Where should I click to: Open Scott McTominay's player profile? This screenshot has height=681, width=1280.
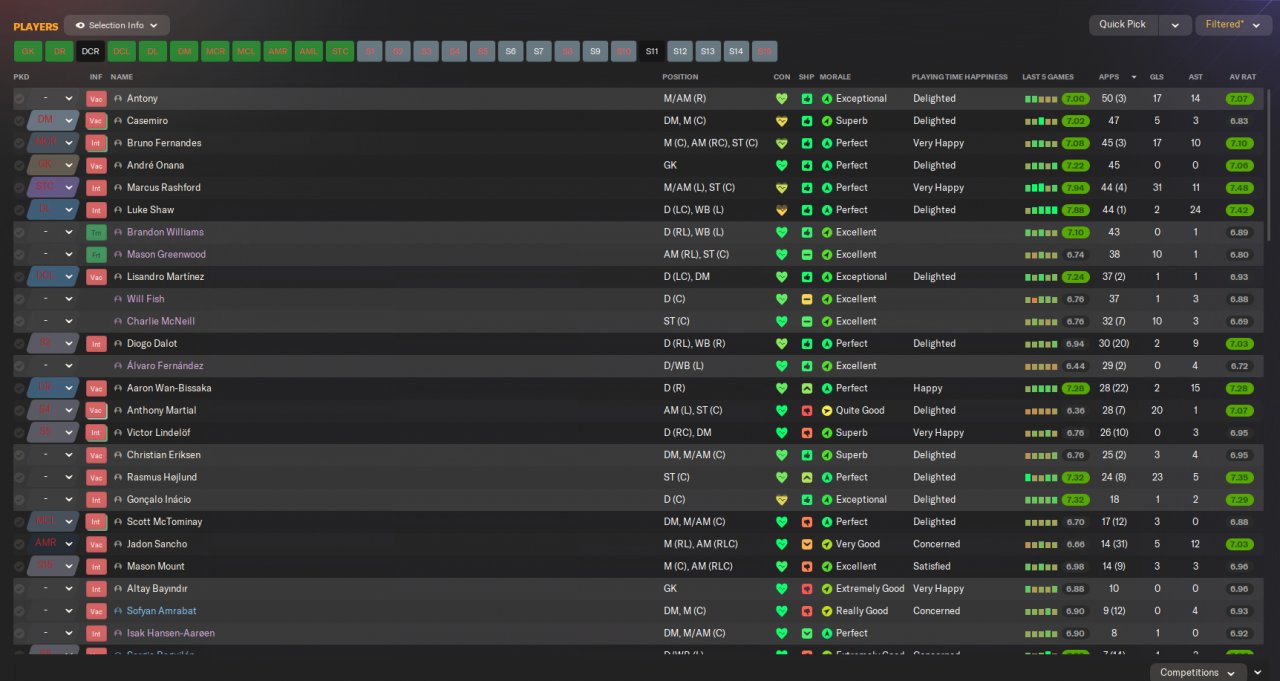(x=164, y=522)
